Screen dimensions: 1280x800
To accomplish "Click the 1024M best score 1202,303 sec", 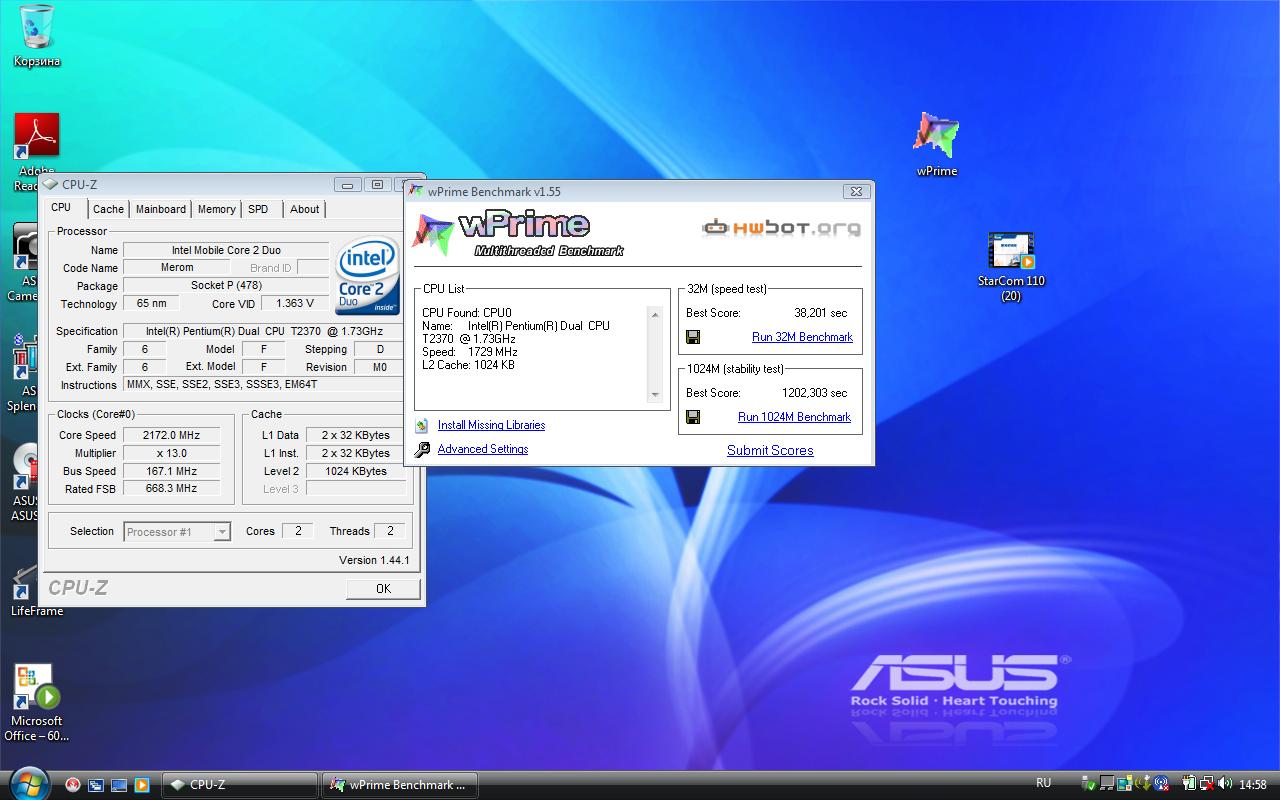I will [x=815, y=393].
